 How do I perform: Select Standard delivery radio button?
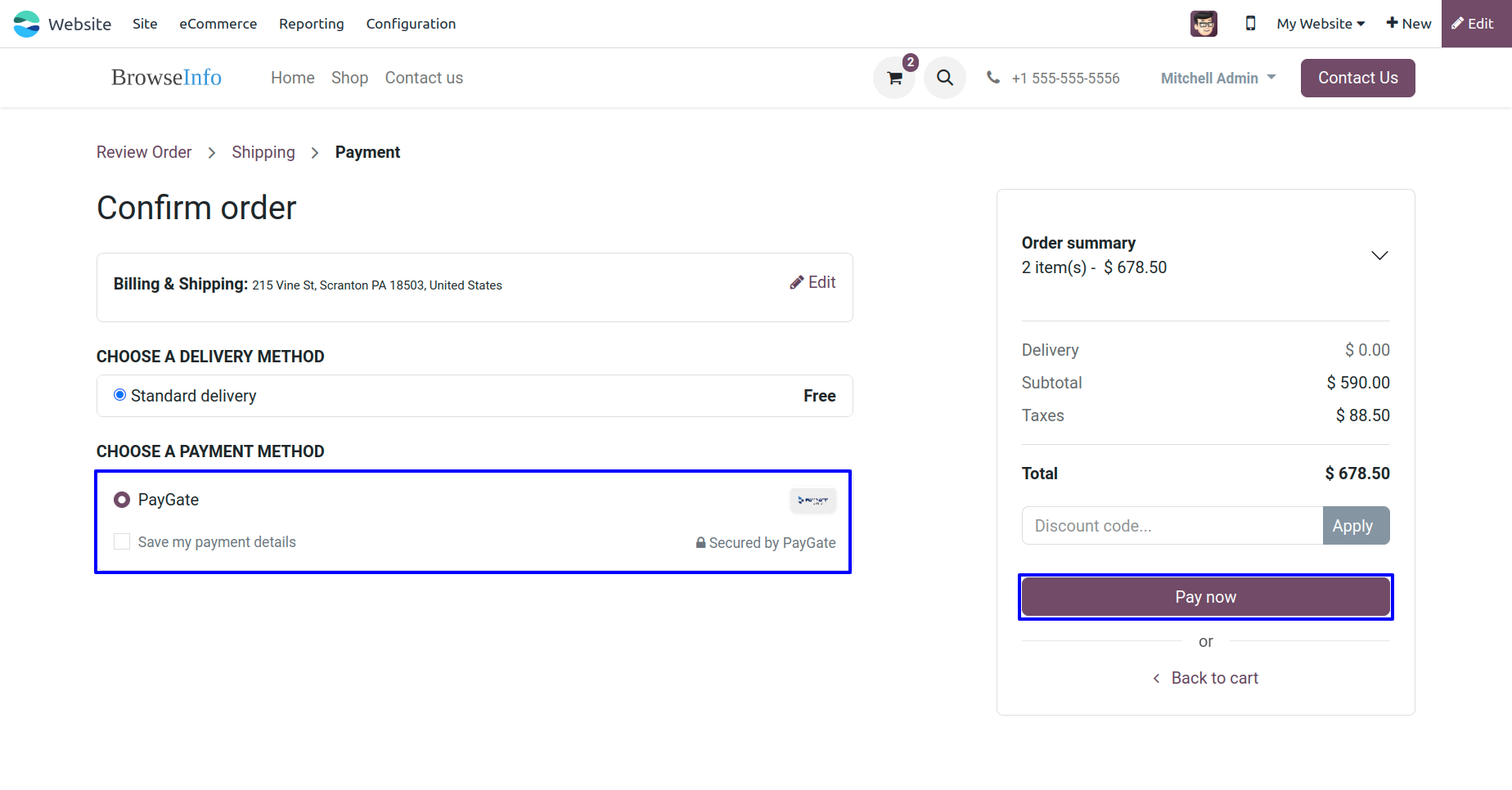coord(120,395)
